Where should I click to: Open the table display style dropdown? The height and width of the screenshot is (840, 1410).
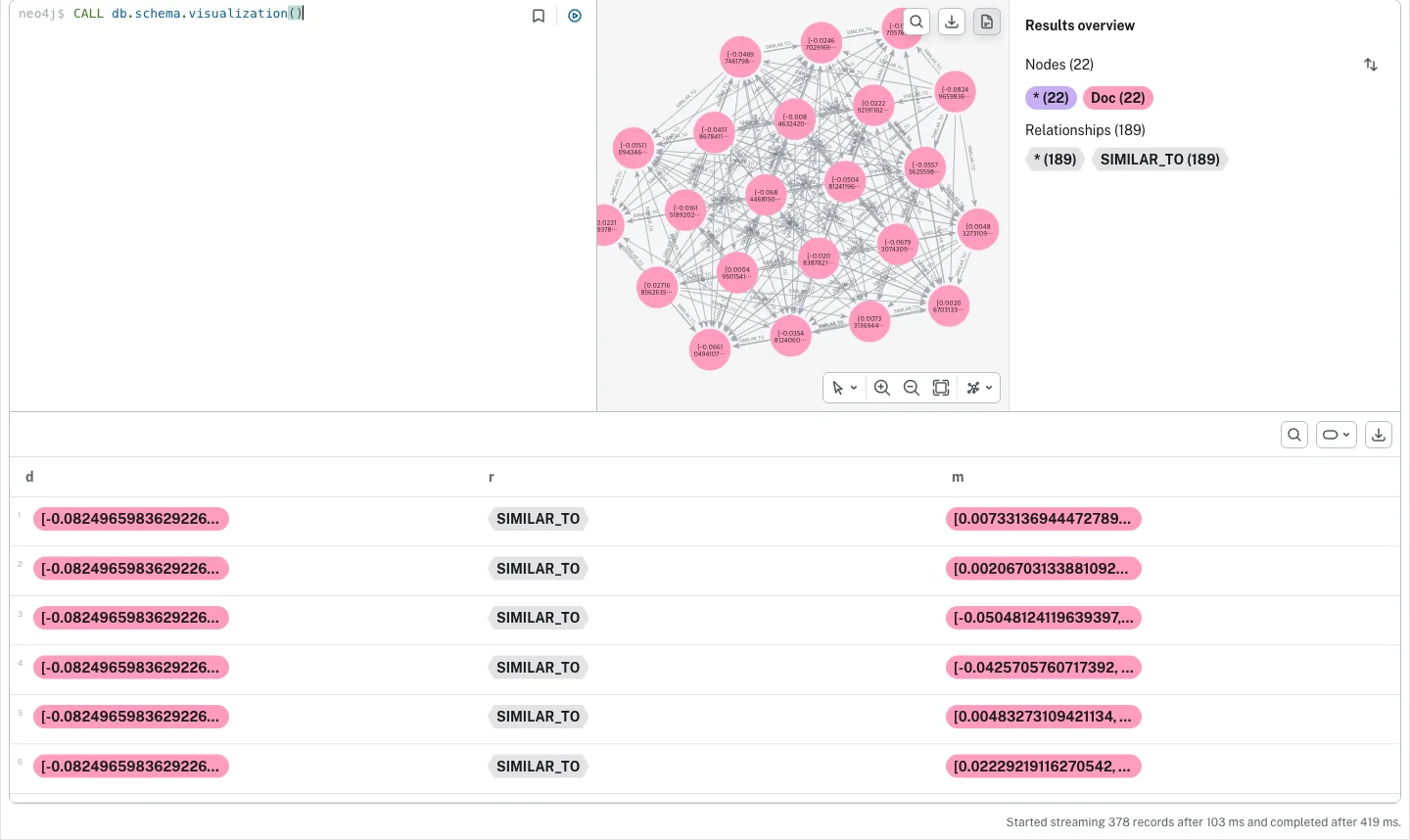[1337, 435]
